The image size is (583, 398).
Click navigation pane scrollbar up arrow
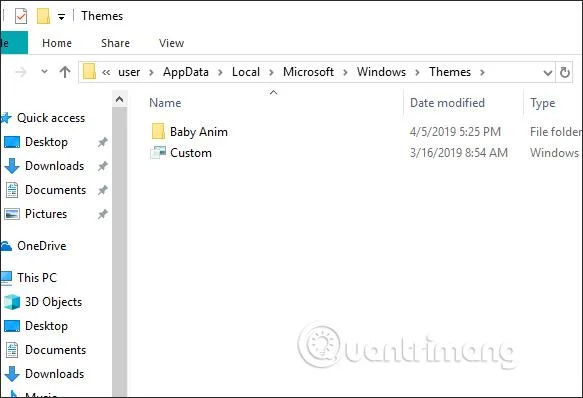(119, 99)
